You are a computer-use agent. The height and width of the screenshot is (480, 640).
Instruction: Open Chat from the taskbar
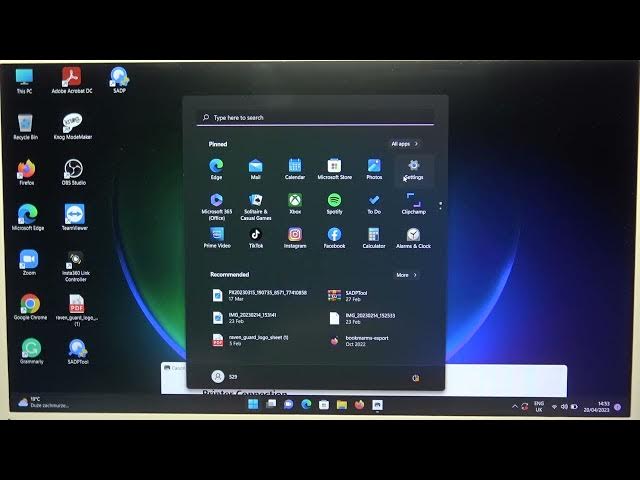tap(288, 404)
